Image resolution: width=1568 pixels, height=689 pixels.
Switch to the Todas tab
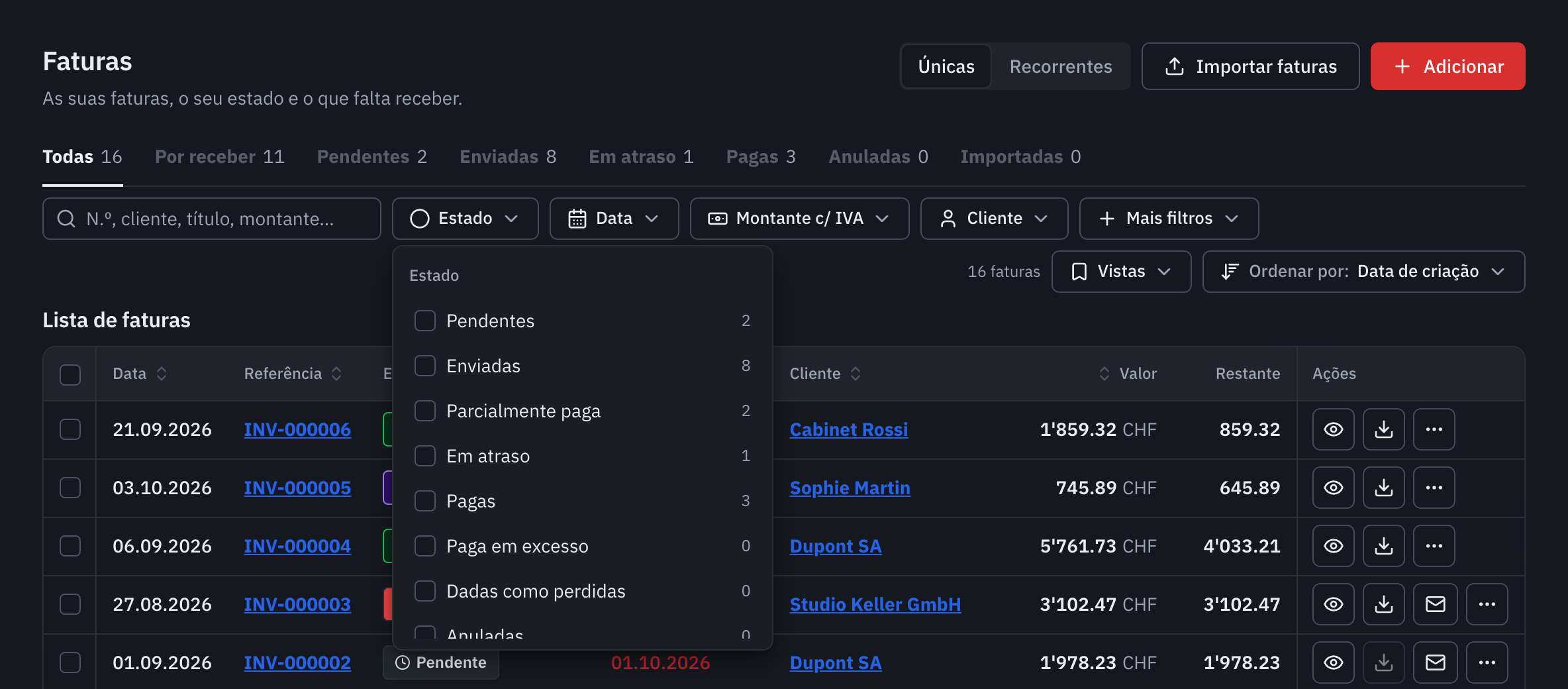(82, 157)
